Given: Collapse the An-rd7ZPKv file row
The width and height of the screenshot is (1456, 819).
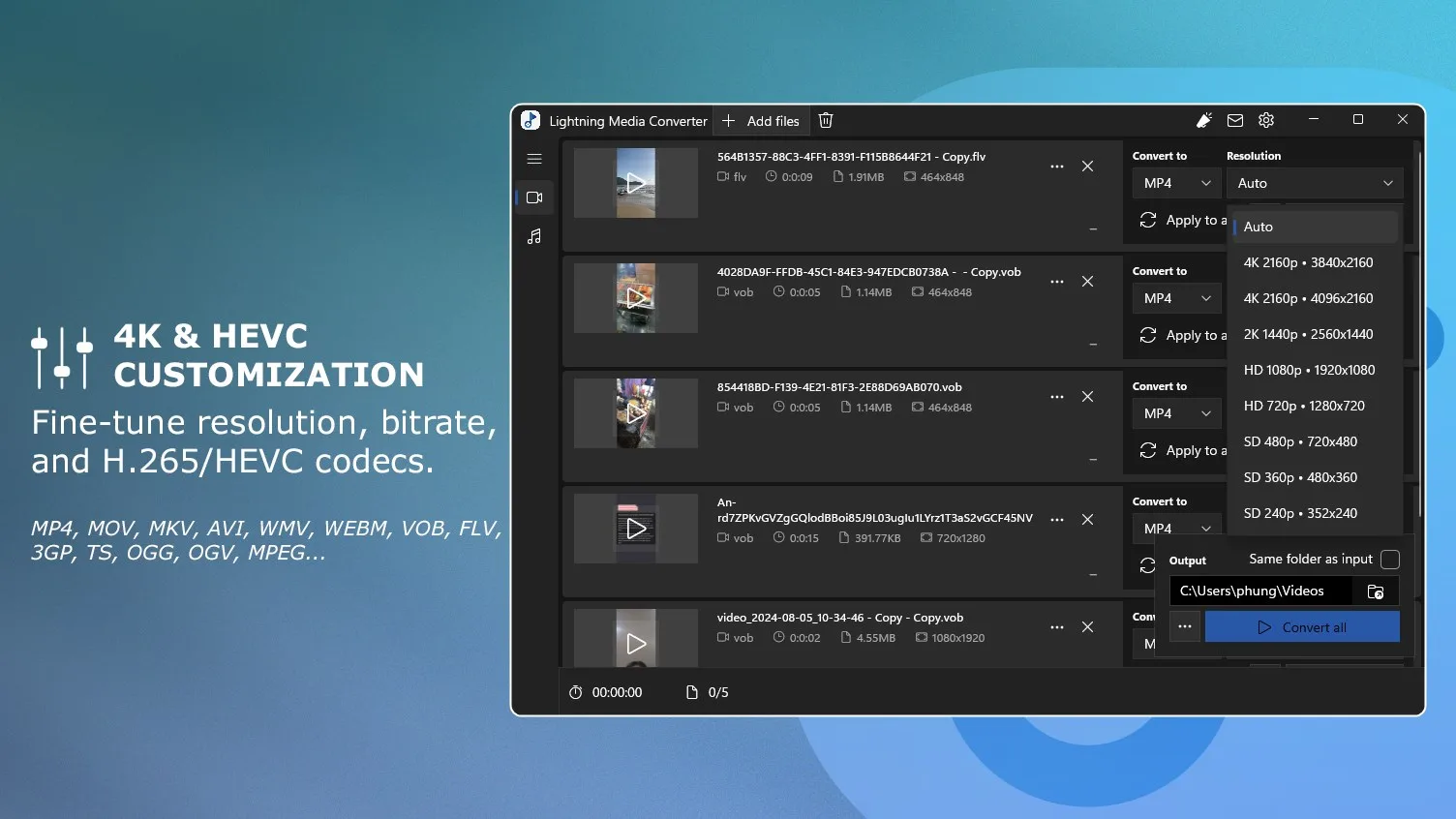Looking at the screenshot, I should coord(1093,575).
